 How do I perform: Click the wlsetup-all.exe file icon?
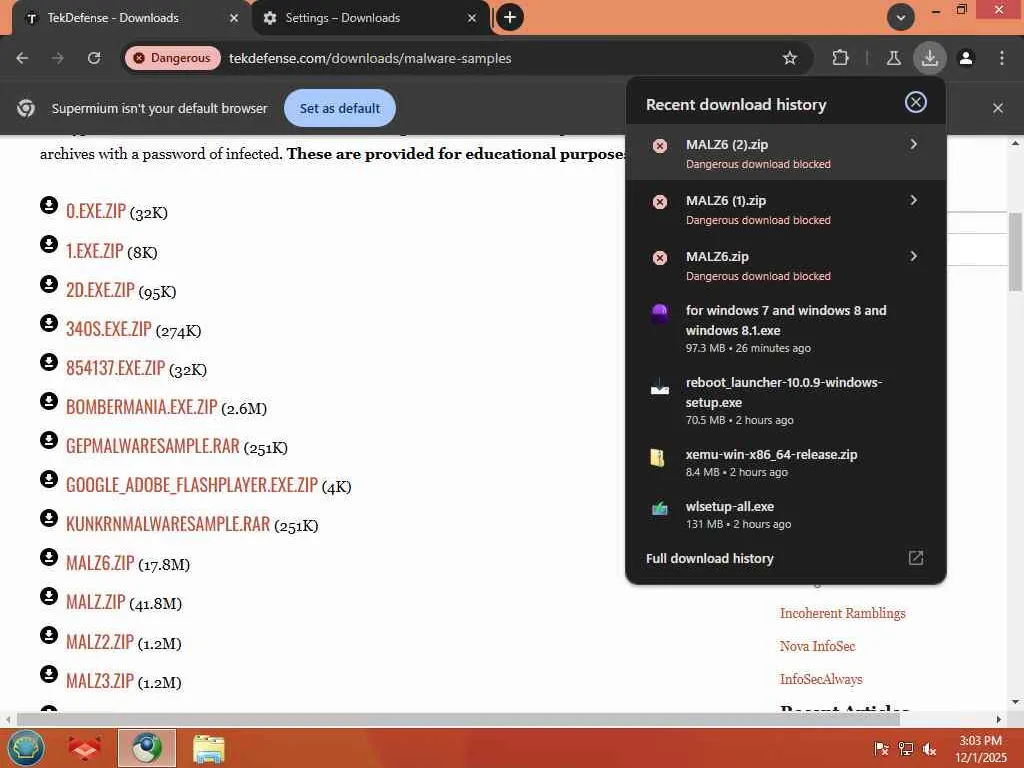tap(660, 508)
